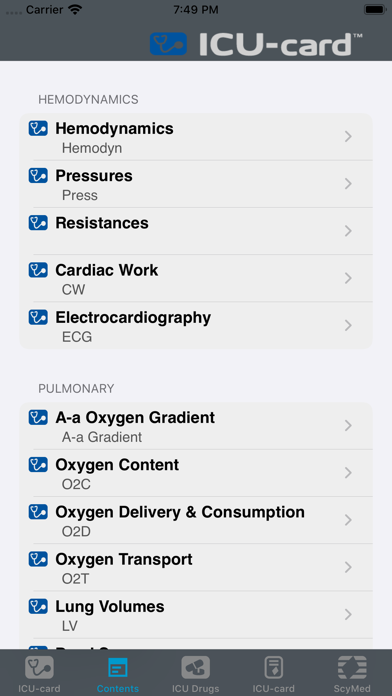The image size is (392, 696).
Task: Open the ICU-card document tab
Action: [273, 674]
